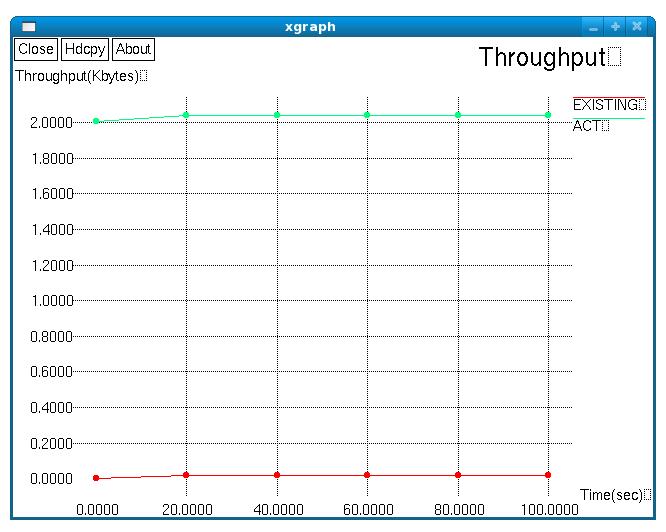Click the 1.8000 y-axis value
Image resolution: width=666 pixels, height=532 pixels.
53,159
